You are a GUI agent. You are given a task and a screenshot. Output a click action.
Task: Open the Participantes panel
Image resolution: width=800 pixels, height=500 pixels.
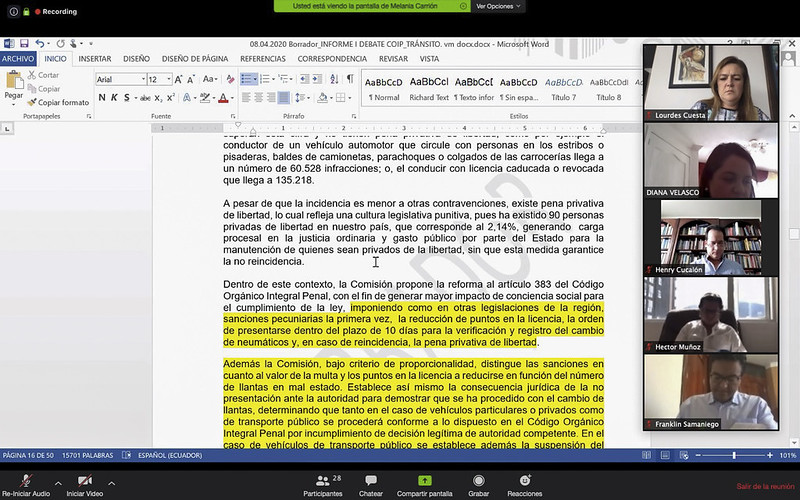point(322,481)
